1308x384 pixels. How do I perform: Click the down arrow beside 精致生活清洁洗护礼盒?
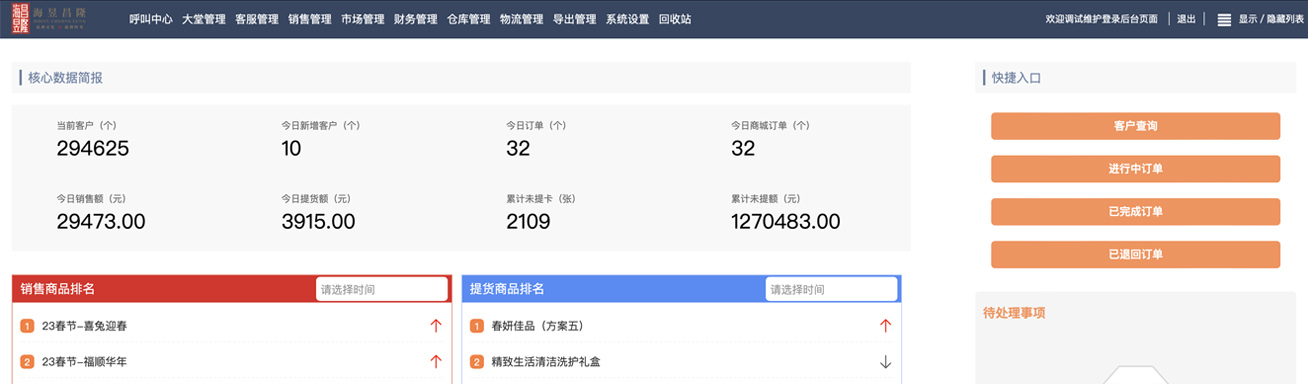pos(885,362)
